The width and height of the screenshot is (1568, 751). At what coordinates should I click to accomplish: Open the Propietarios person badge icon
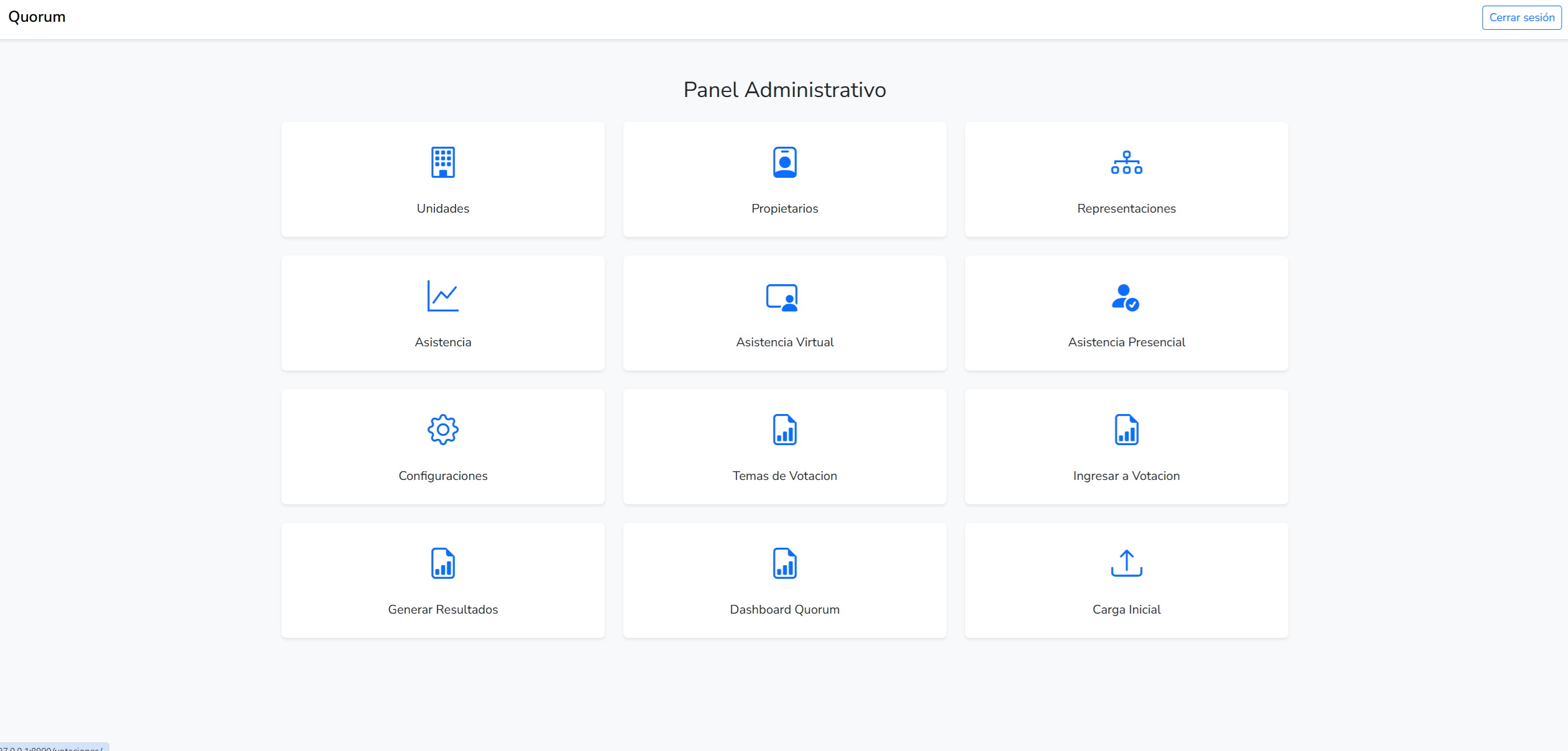784,162
